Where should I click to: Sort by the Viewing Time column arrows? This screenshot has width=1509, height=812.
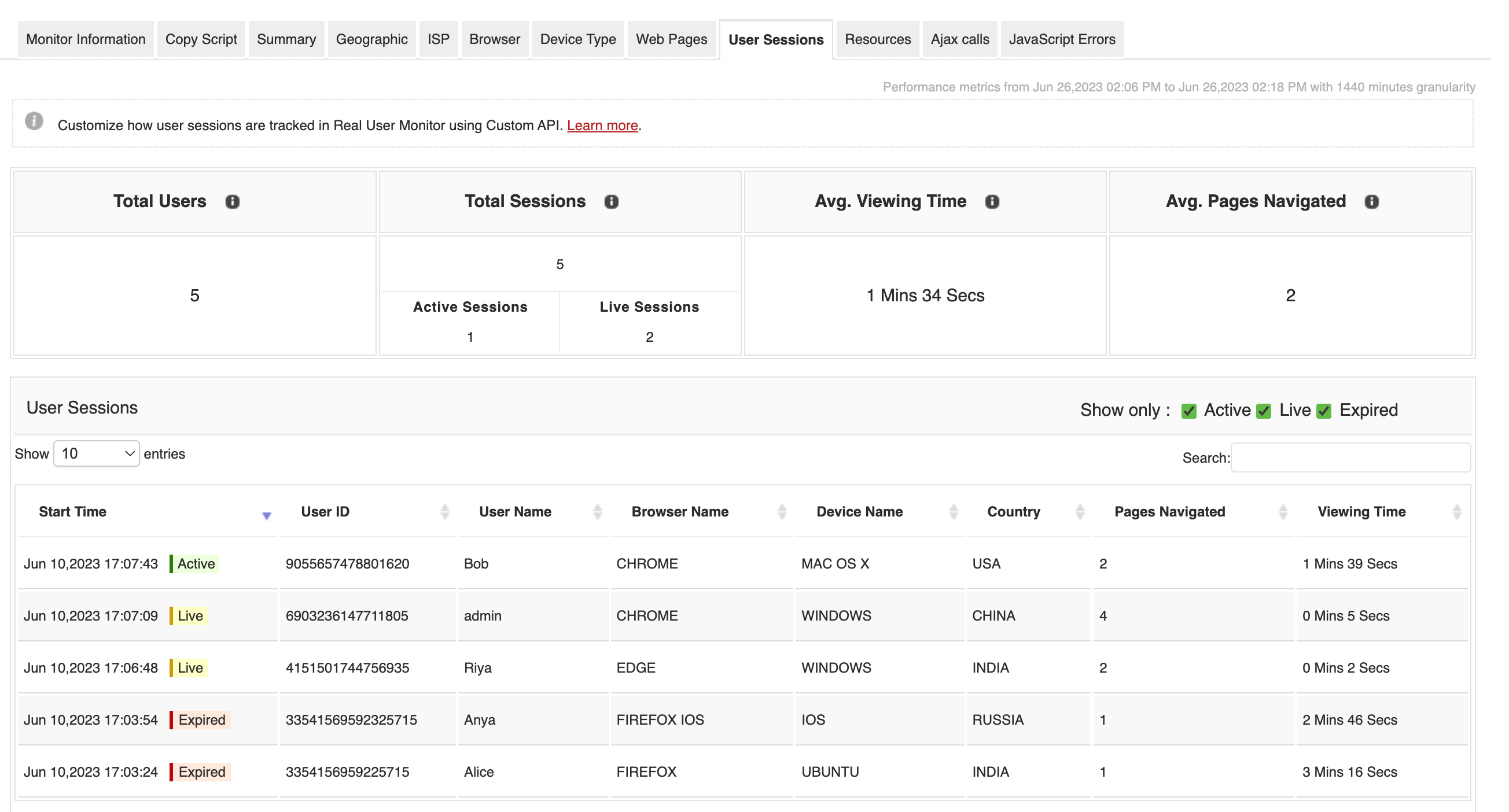[x=1456, y=512]
